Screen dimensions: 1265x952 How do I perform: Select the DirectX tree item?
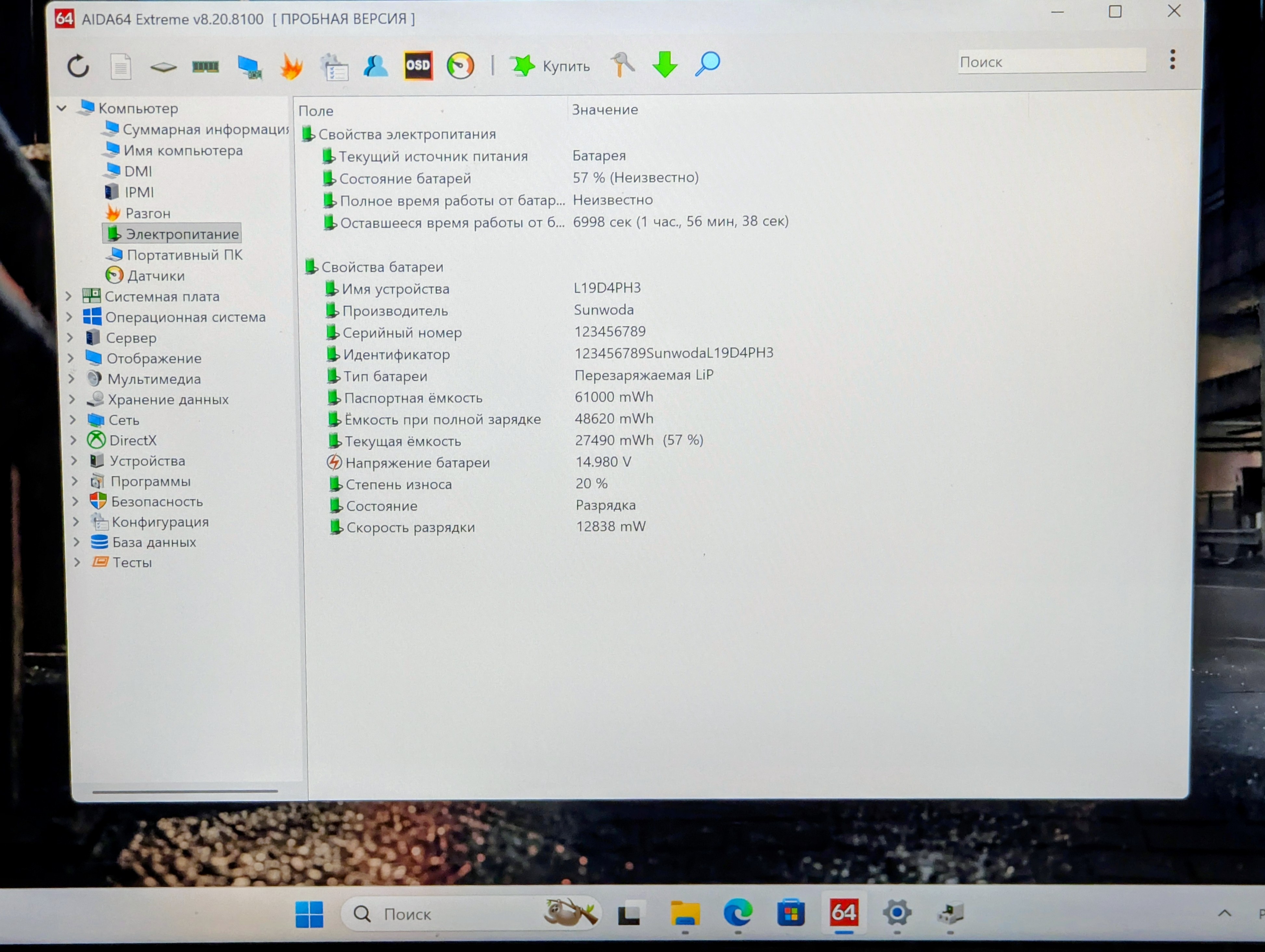[x=122, y=440]
